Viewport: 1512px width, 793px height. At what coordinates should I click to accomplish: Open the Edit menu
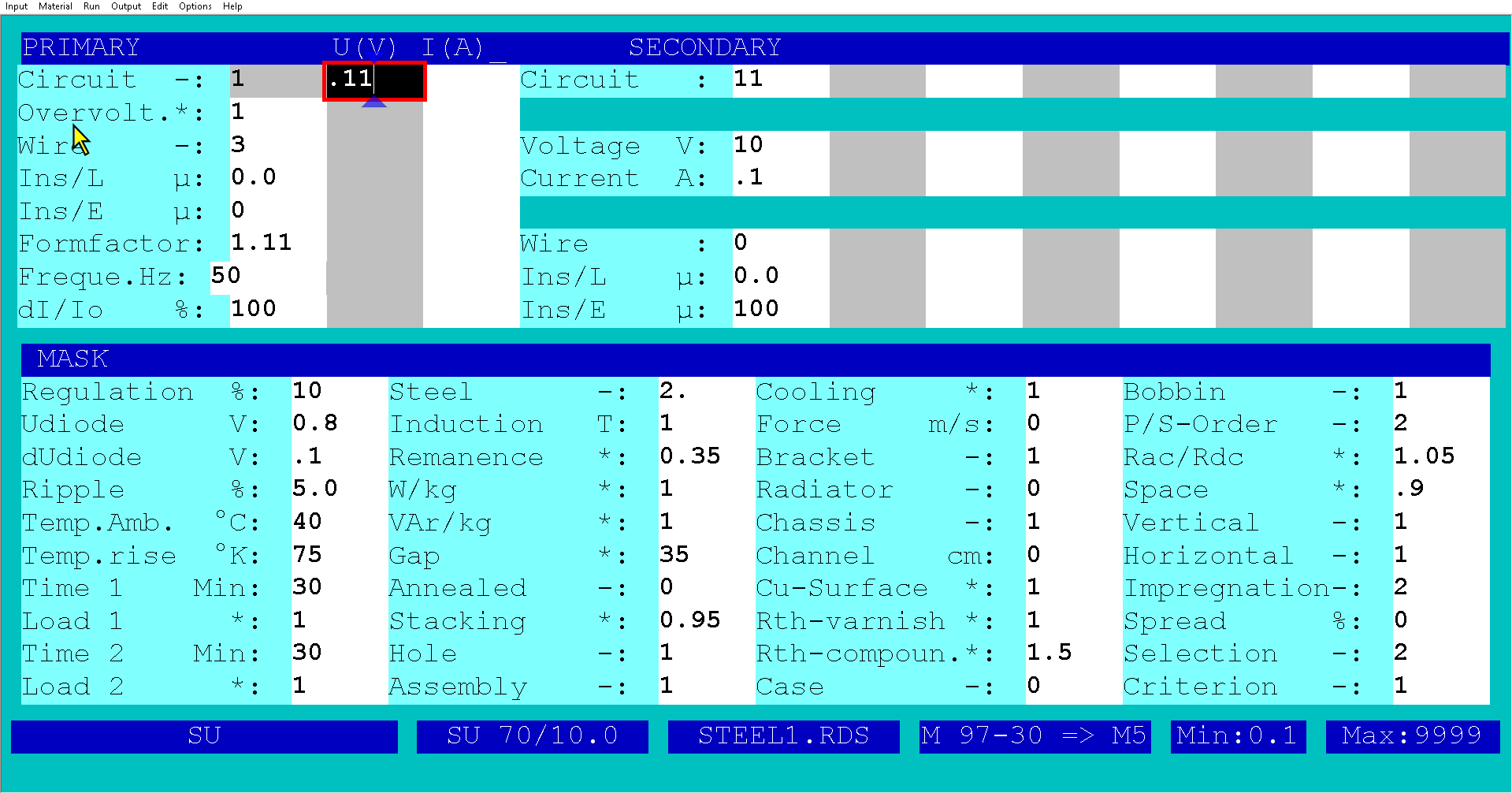[x=159, y=6]
